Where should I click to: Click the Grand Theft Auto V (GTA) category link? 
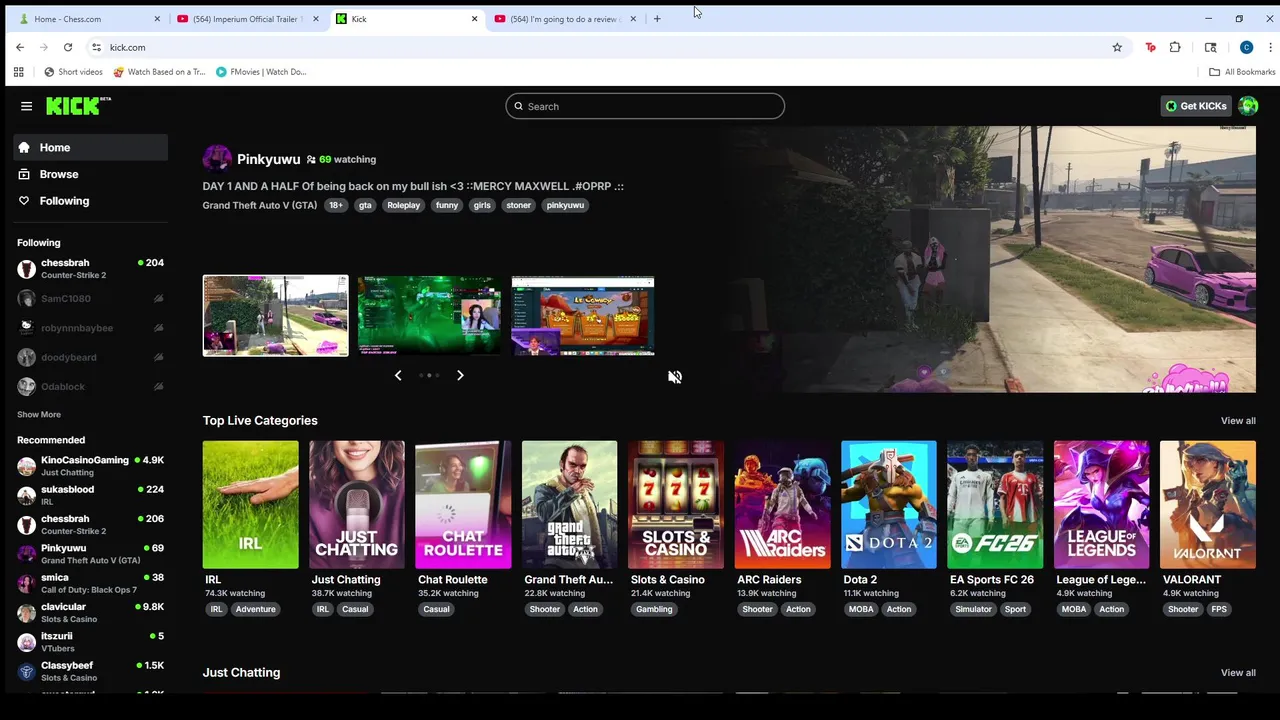260,205
